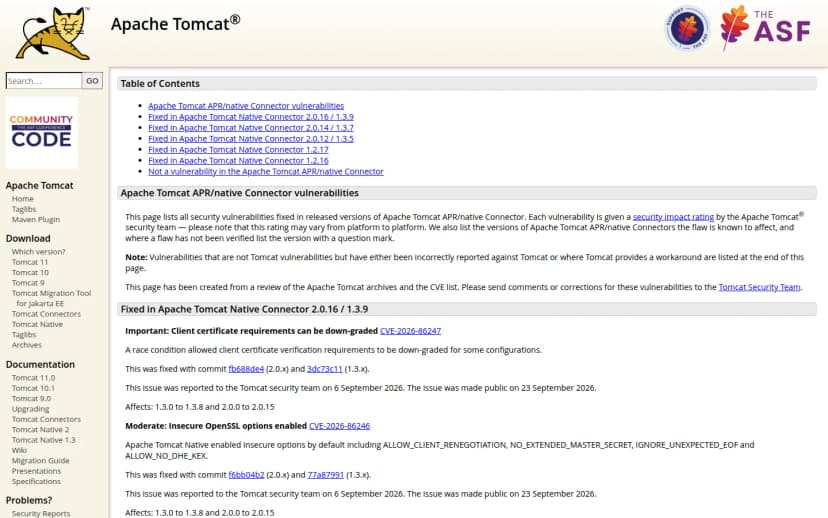The width and height of the screenshot is (828, 518).
Task: Click the Apache Tomcat cat logo
Action: click(x=53, y=33)
